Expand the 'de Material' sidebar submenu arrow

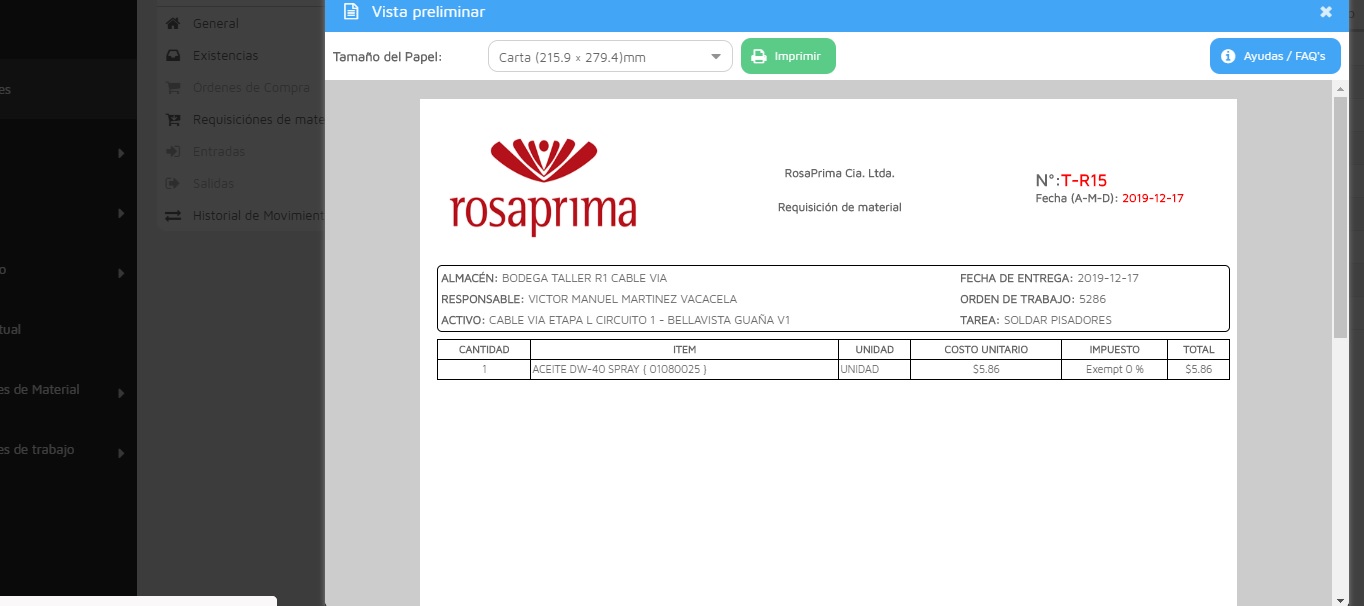(121, 393)
